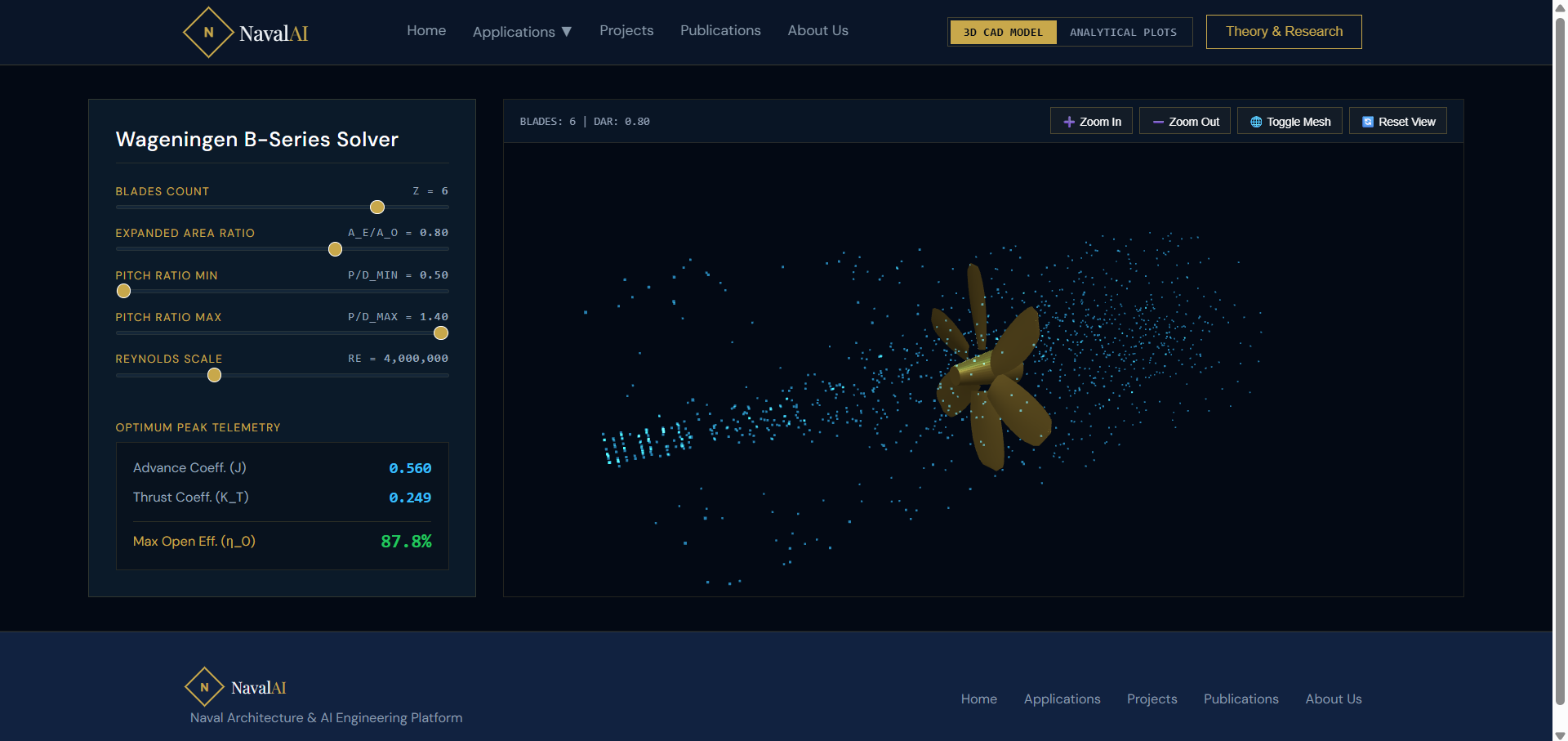The image size is (1568, 741).
Task: Click the Zoom In button label
Action: point(1100,122)
